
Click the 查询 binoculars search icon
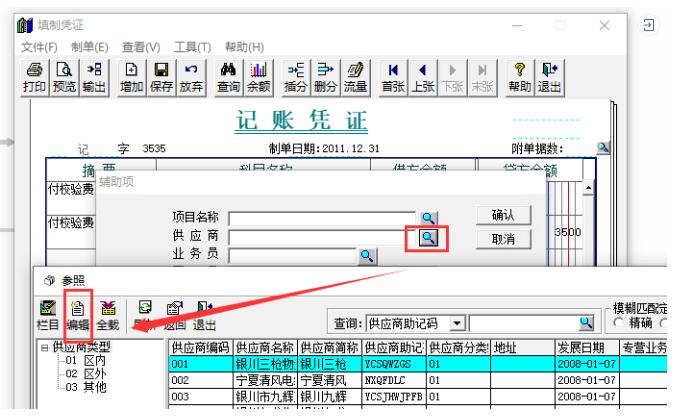tap(228, 77)
